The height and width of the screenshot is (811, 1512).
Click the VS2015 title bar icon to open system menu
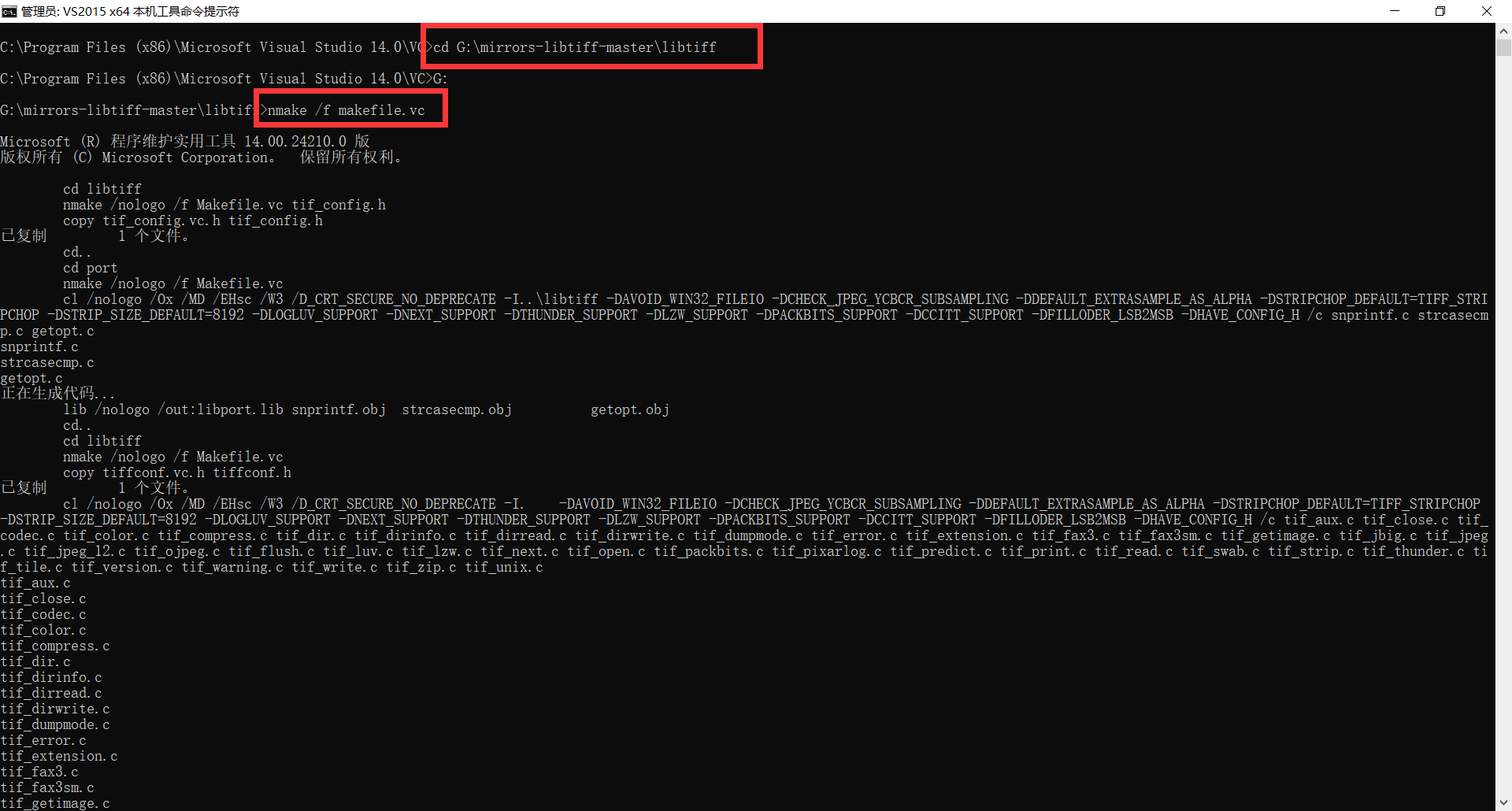click(9, 11)
